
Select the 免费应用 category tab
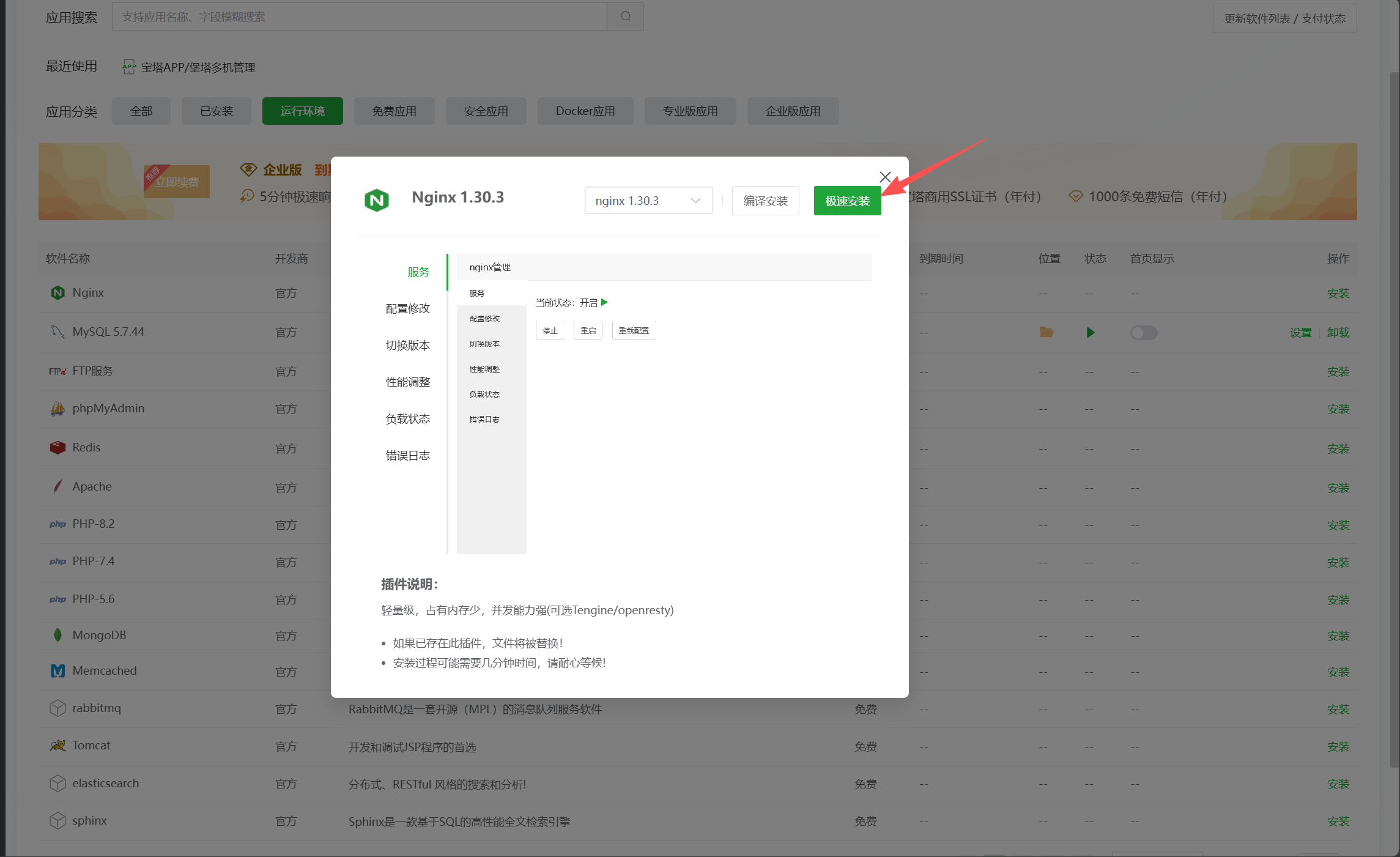tap(394, 111)
